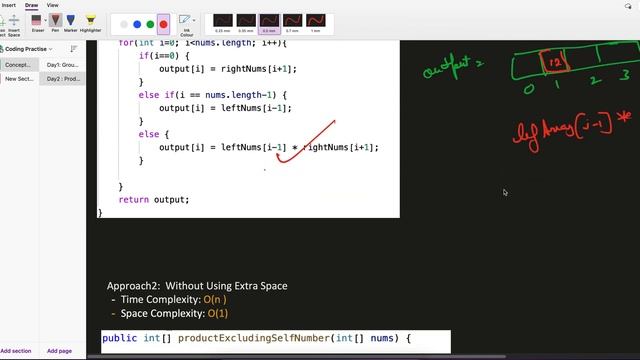Choose the 0.5 mm pen thickness

pos(269,23)
